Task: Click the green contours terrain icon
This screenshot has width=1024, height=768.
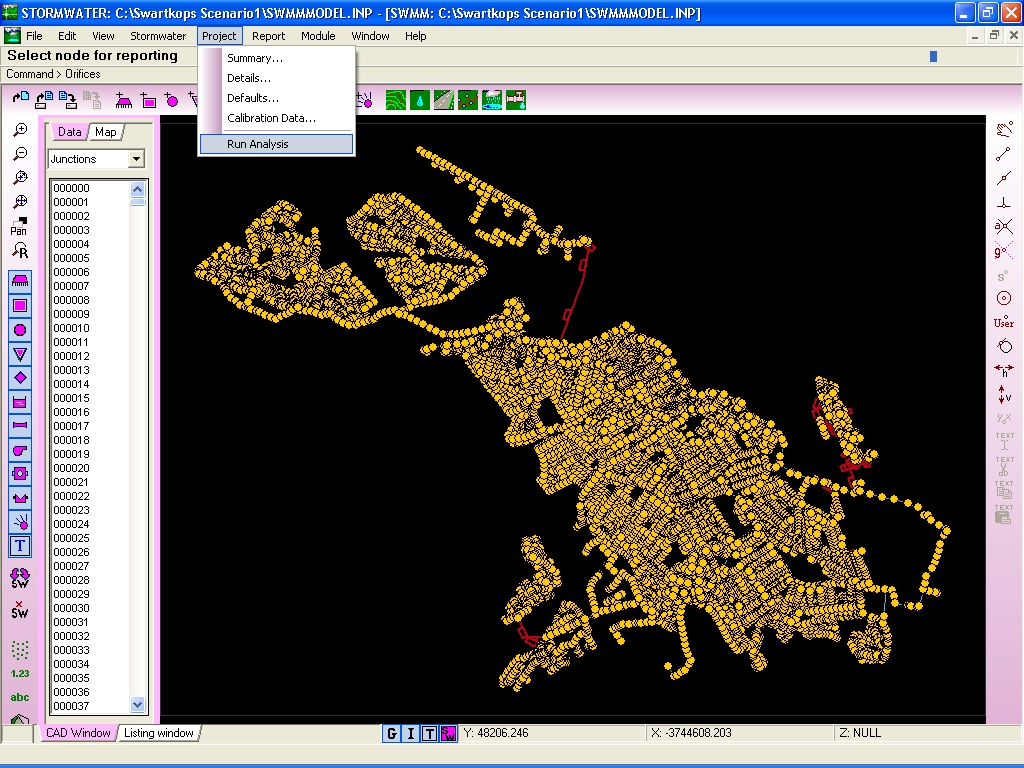Action: coord(396,100)
